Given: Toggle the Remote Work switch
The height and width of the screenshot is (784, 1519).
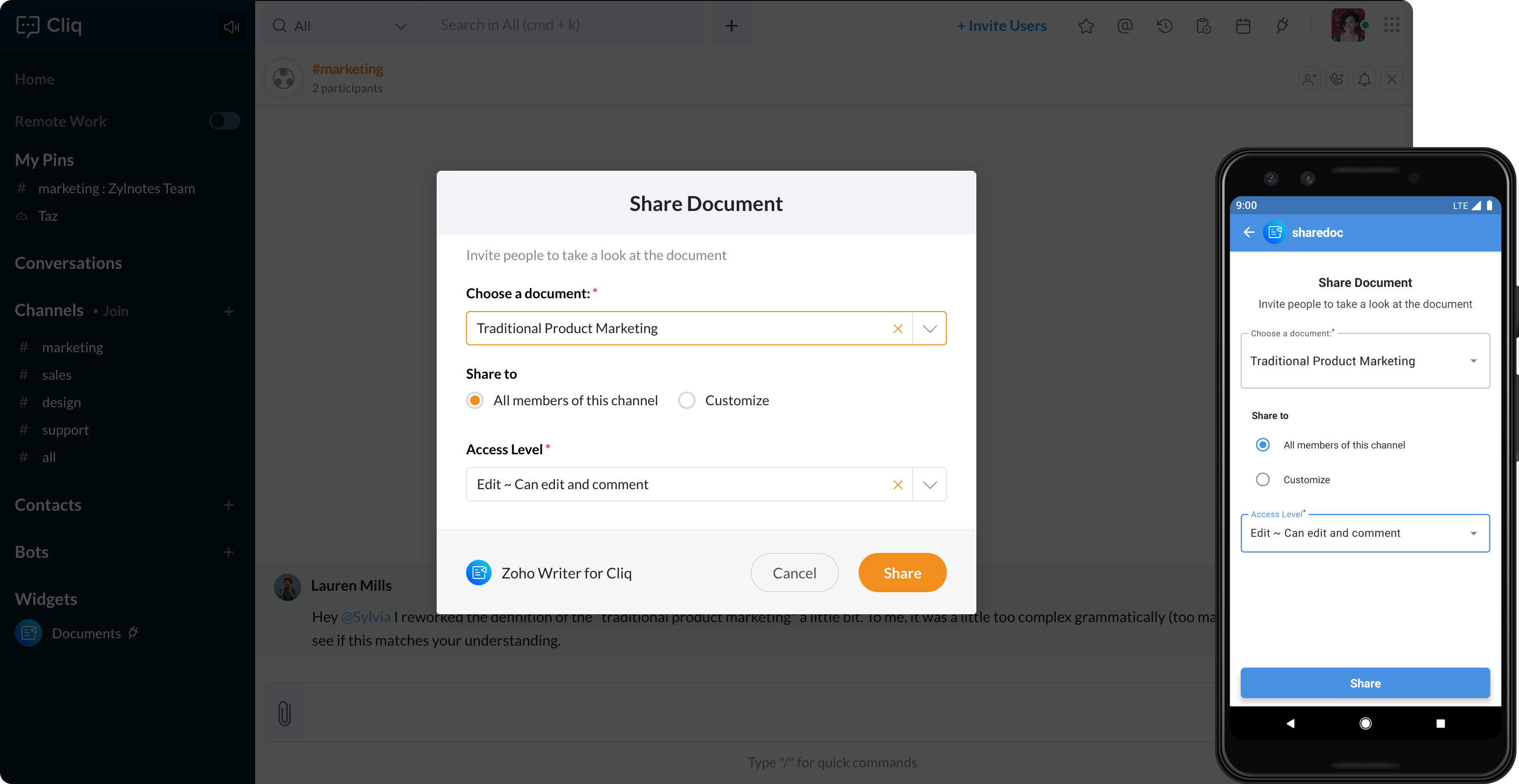Looking at the screenshot, I should 224,121.
